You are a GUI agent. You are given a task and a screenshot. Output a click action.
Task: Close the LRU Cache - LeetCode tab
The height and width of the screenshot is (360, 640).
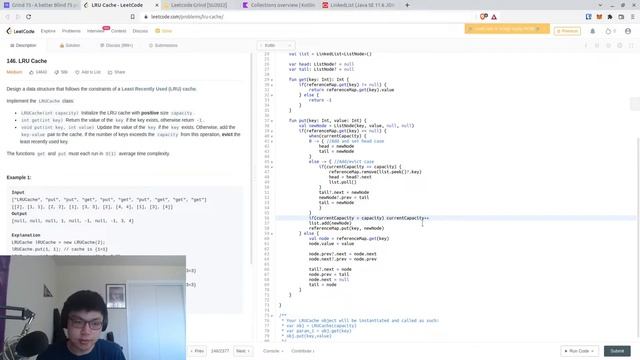[x=157, y=5]
